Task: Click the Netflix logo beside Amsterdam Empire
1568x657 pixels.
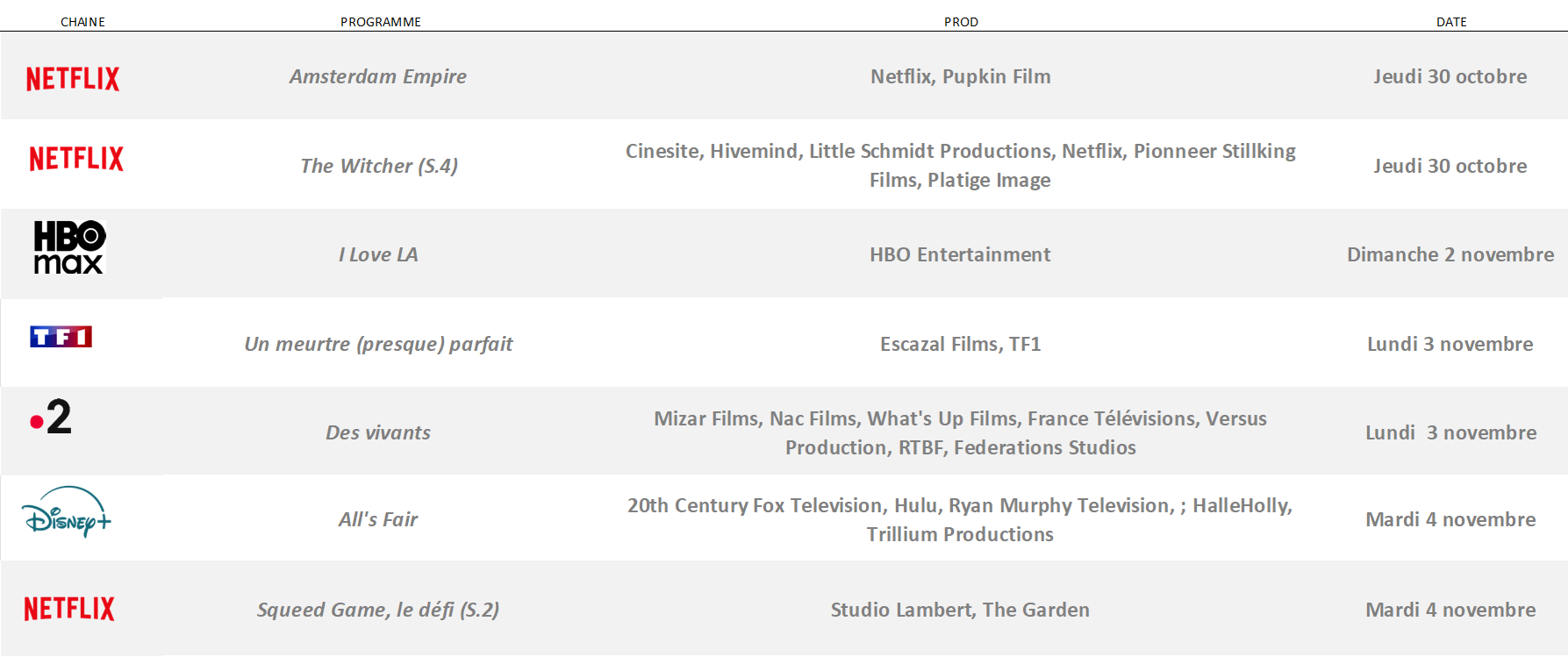Action: click(x=73, y=79)
